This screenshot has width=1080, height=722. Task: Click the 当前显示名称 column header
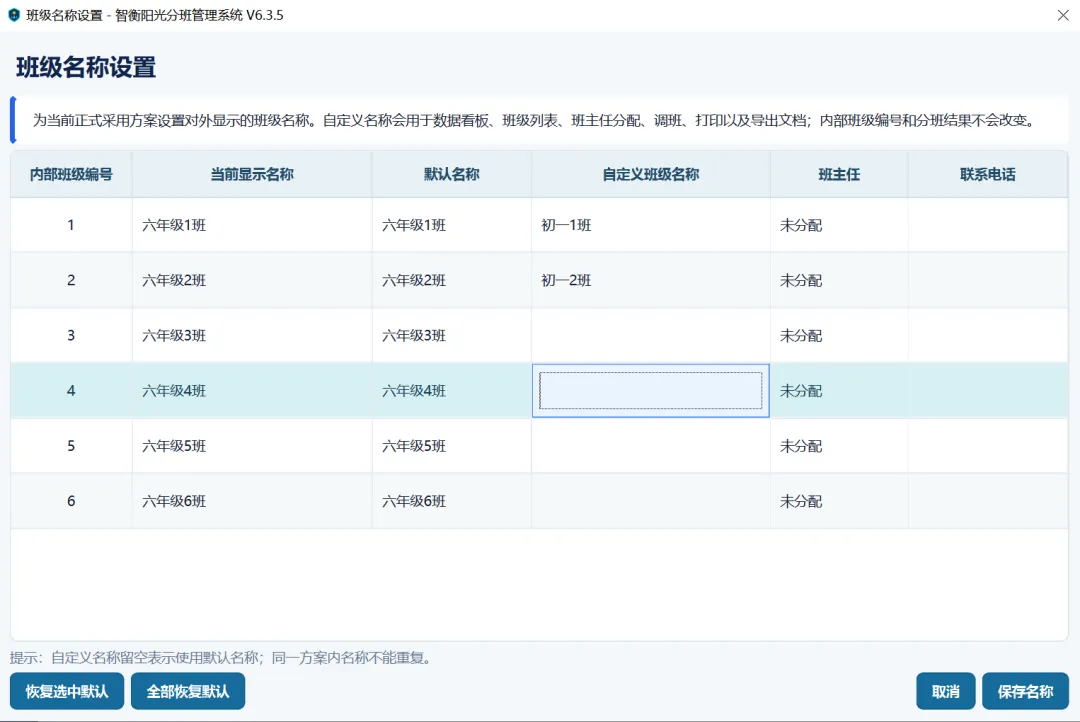(252, 174)
